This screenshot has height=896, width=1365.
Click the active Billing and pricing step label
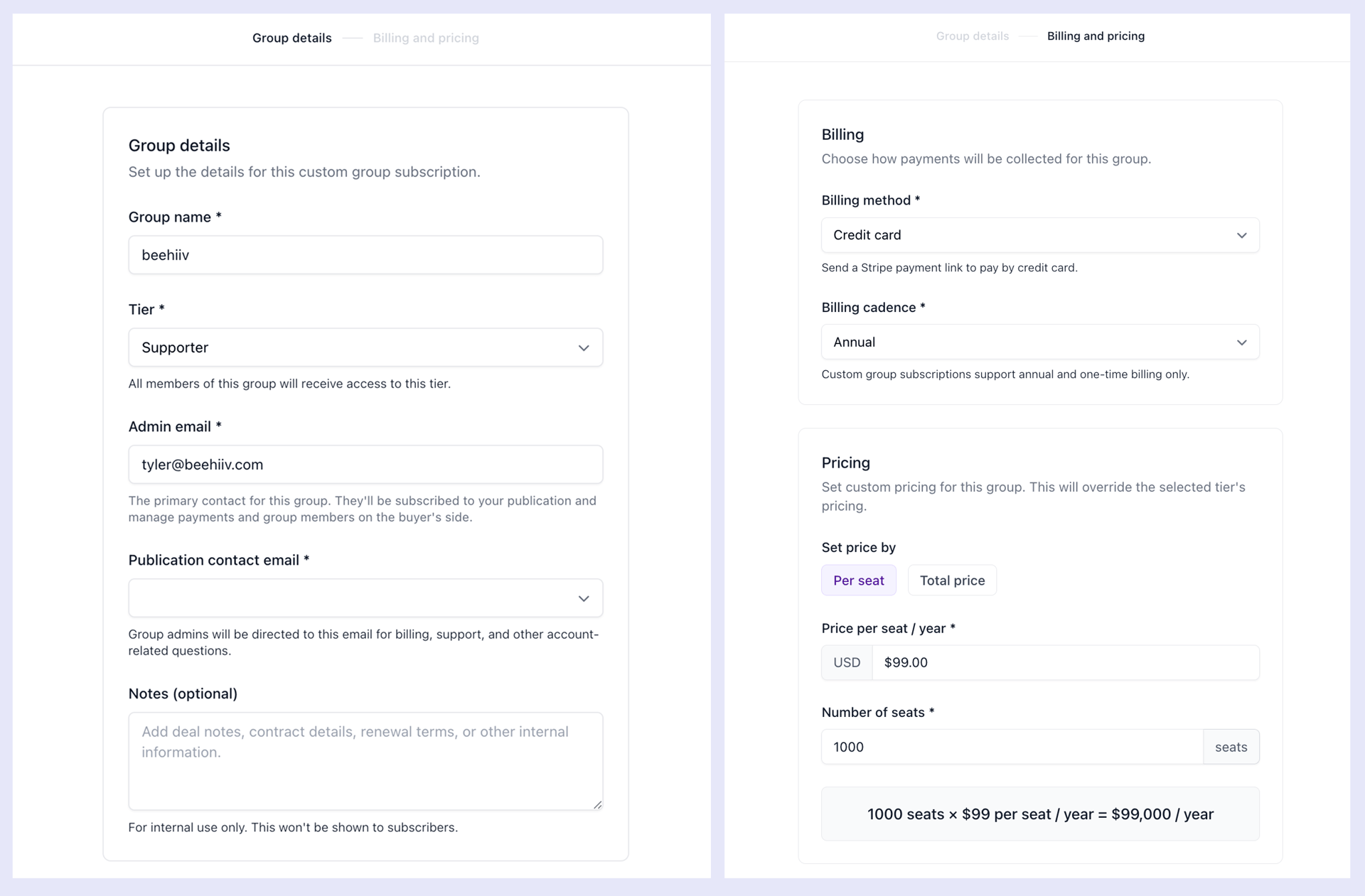(x=1096, y=36)
